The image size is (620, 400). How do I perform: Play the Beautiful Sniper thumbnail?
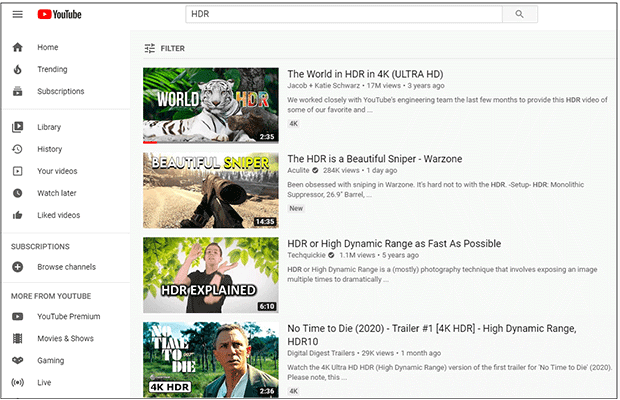pyautogui.click(x=211, y=191)
